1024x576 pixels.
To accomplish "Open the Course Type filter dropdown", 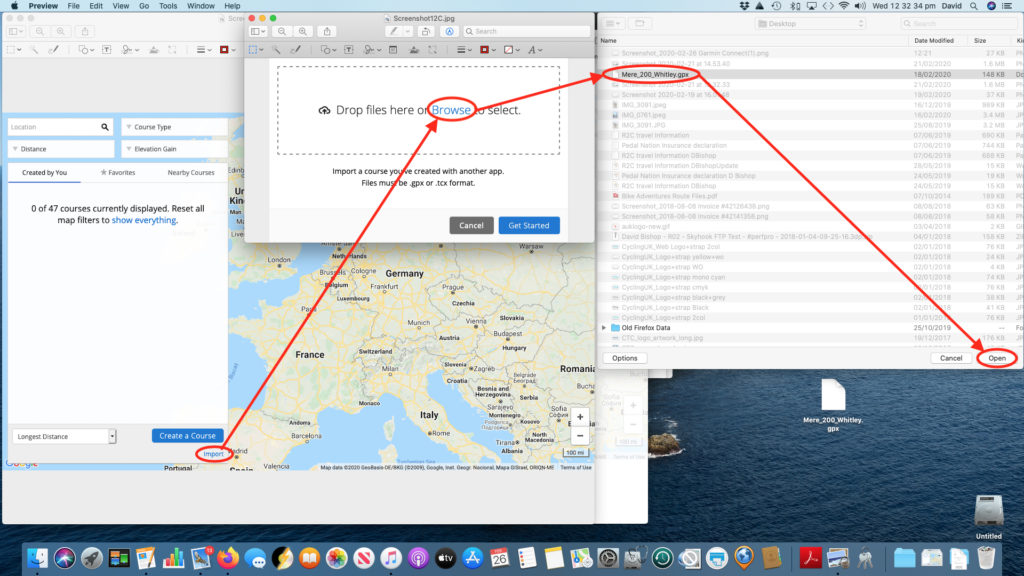I will pos(174,127).
